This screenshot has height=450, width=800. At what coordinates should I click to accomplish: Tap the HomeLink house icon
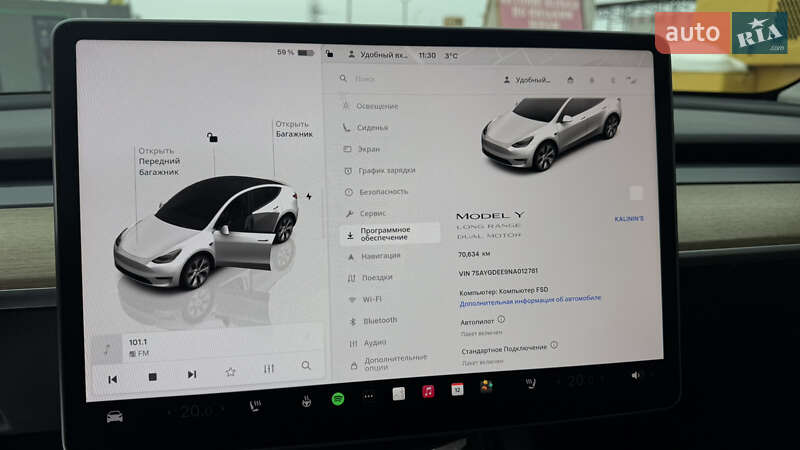pyautogui.click(x=570, y=80)
